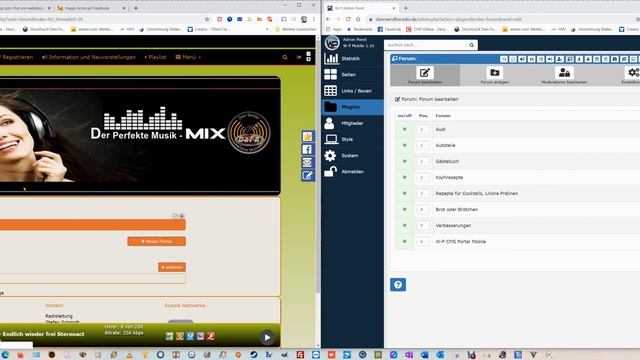
Task: Click Abmelden to log out
Action: pos(352,171)
